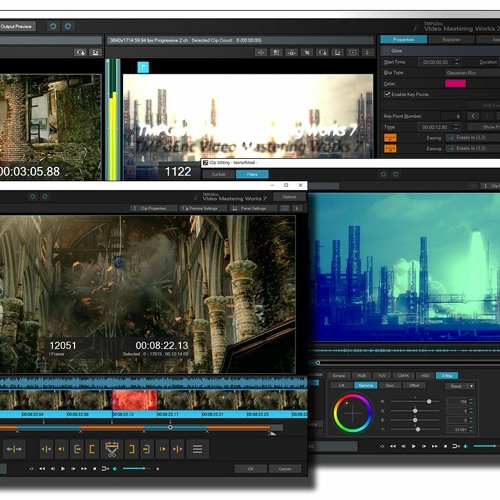
Task: Select the Offset tab in 3-Way correction
Action: click(414, 385)
